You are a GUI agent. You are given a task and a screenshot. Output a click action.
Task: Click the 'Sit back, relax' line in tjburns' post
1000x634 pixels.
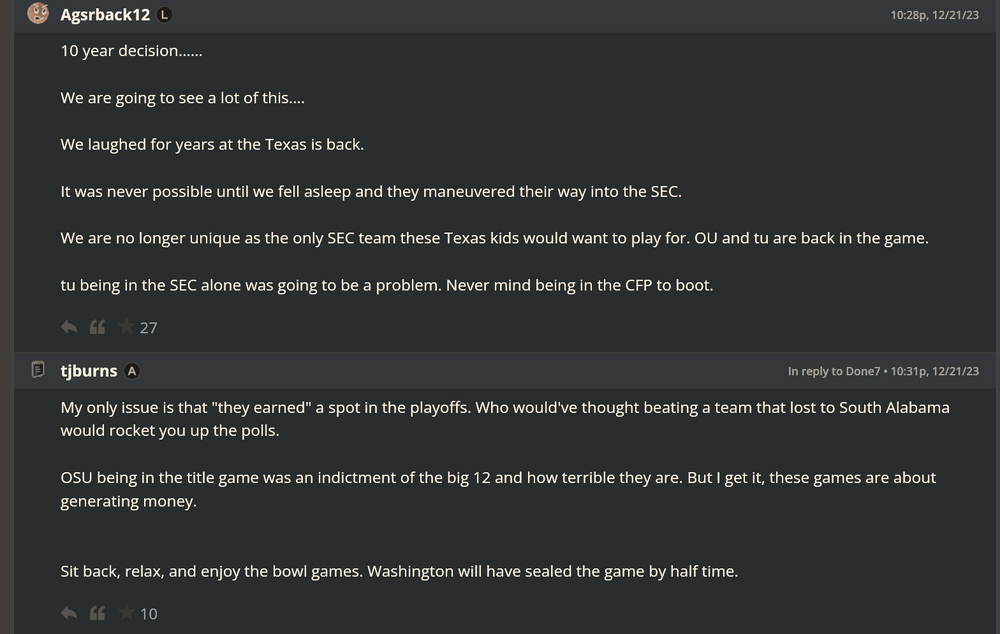[399, 572]
